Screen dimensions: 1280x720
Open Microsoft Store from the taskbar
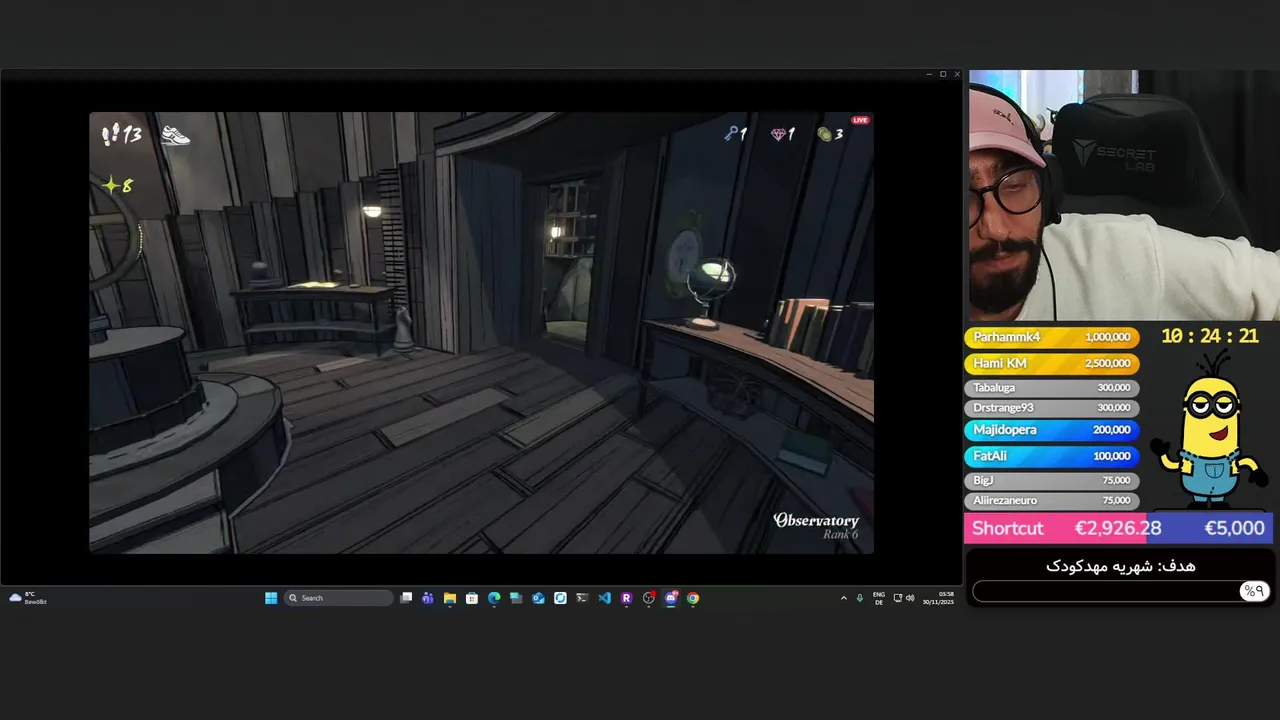click(472, 598)
